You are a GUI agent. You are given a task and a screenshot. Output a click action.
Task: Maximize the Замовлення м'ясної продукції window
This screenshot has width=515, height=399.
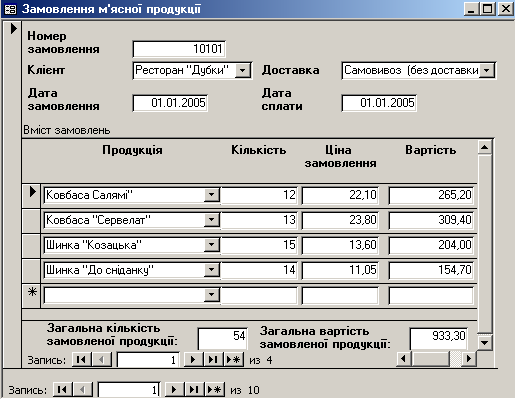(x=487, y=9)
